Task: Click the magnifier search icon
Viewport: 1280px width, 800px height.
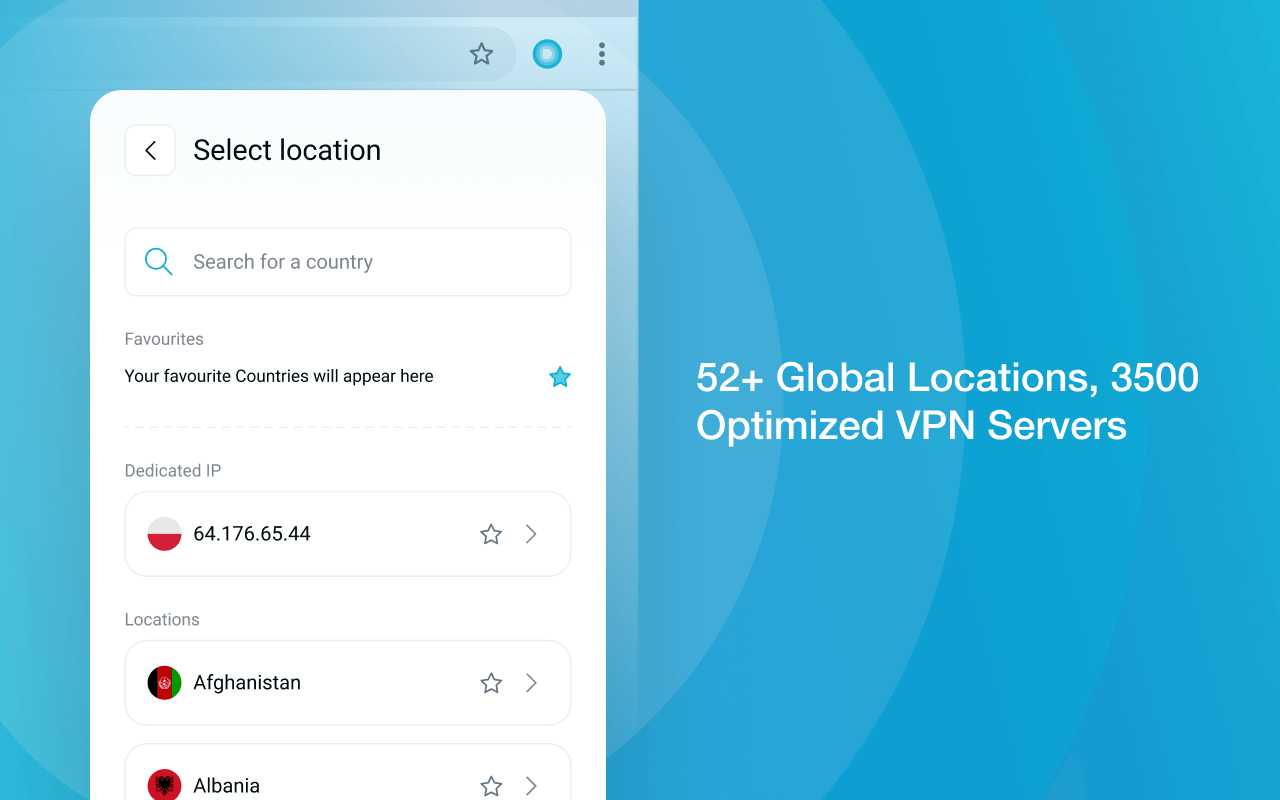Action: tap(159, 262)
